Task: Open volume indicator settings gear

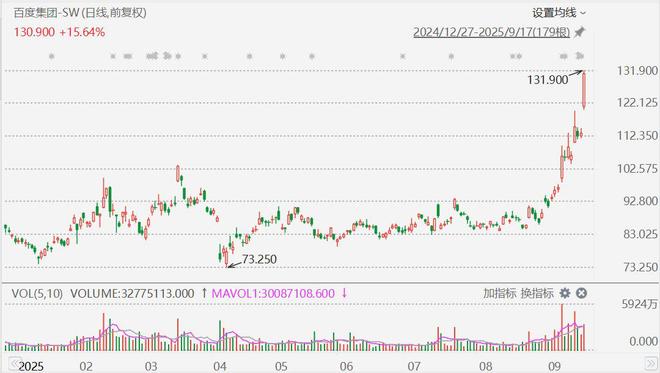Action: tap(565, 293)
